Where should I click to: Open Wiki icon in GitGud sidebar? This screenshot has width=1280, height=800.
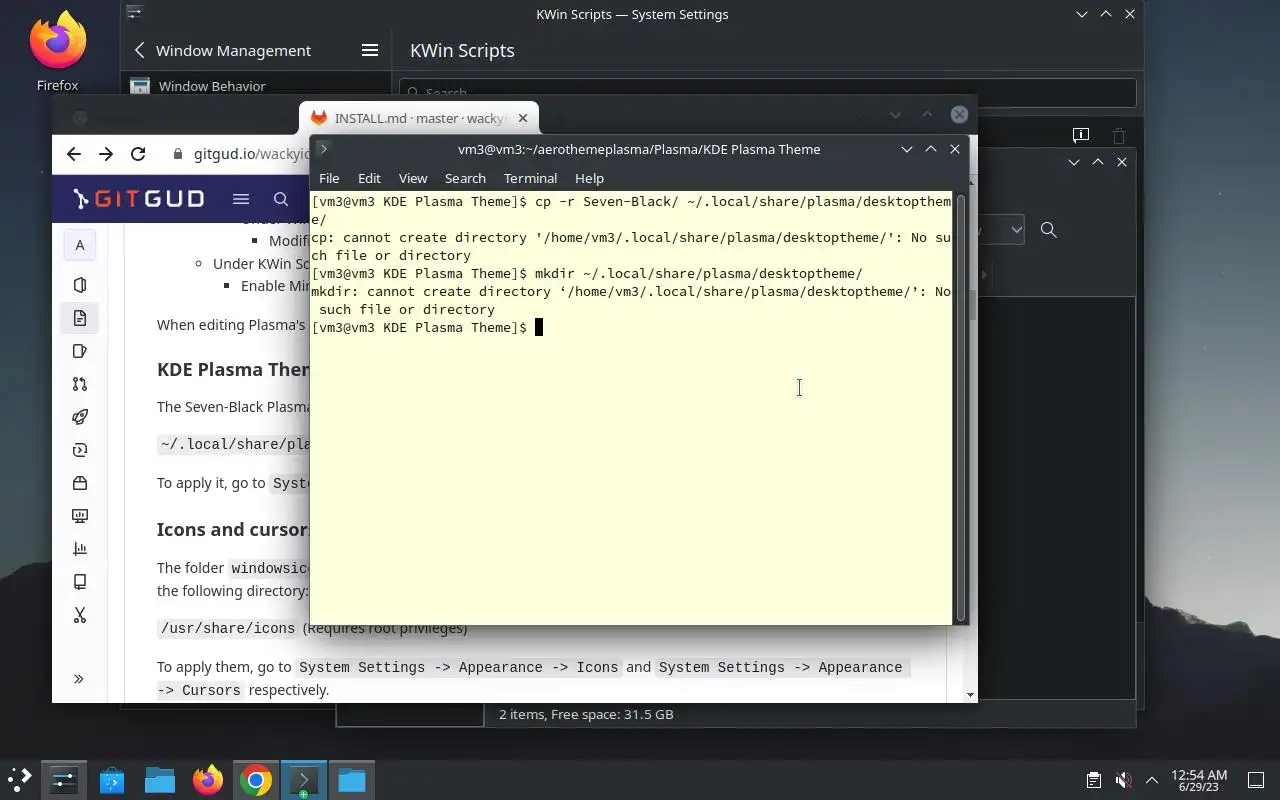[80, 582]
